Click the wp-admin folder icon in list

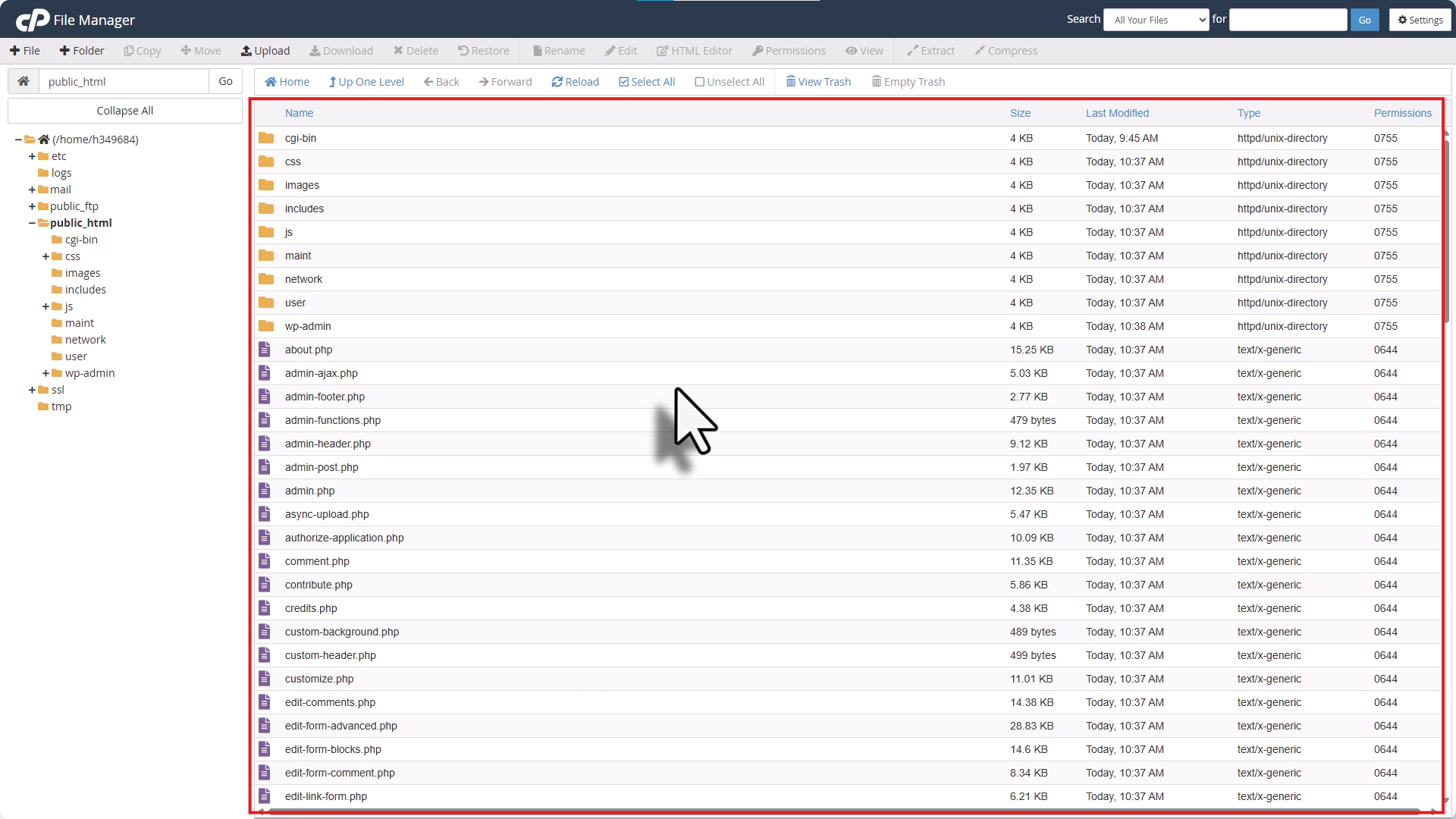point(265,326)
